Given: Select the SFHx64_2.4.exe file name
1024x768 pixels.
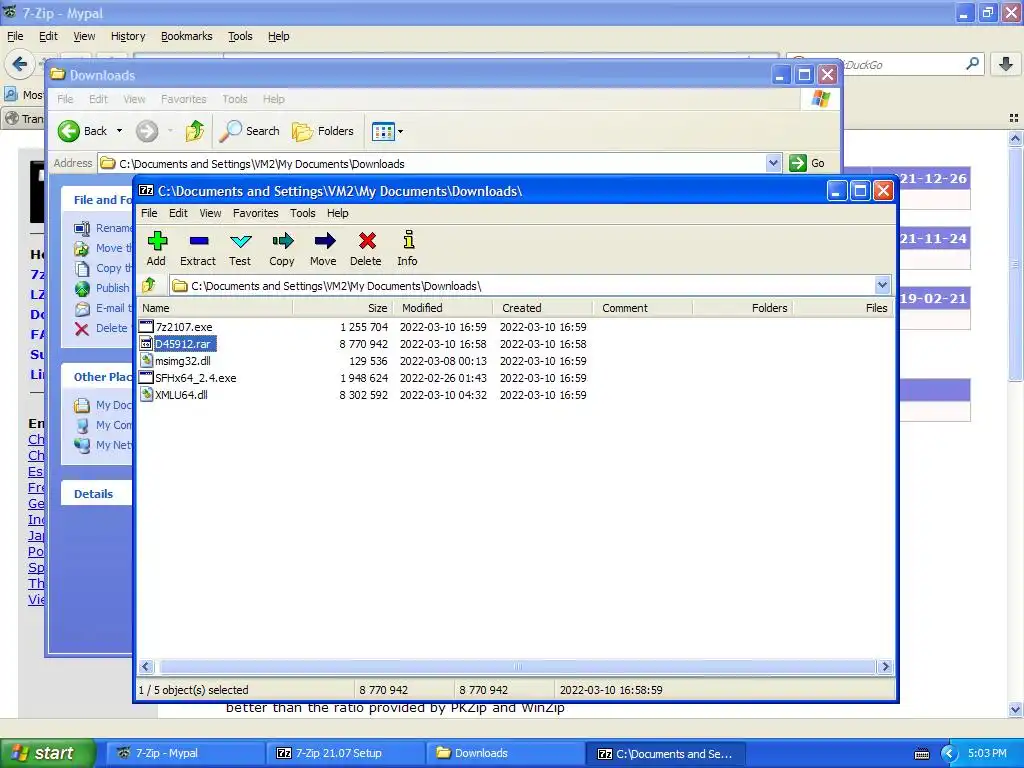Looking at the screenshot, I should pos(196,377).
